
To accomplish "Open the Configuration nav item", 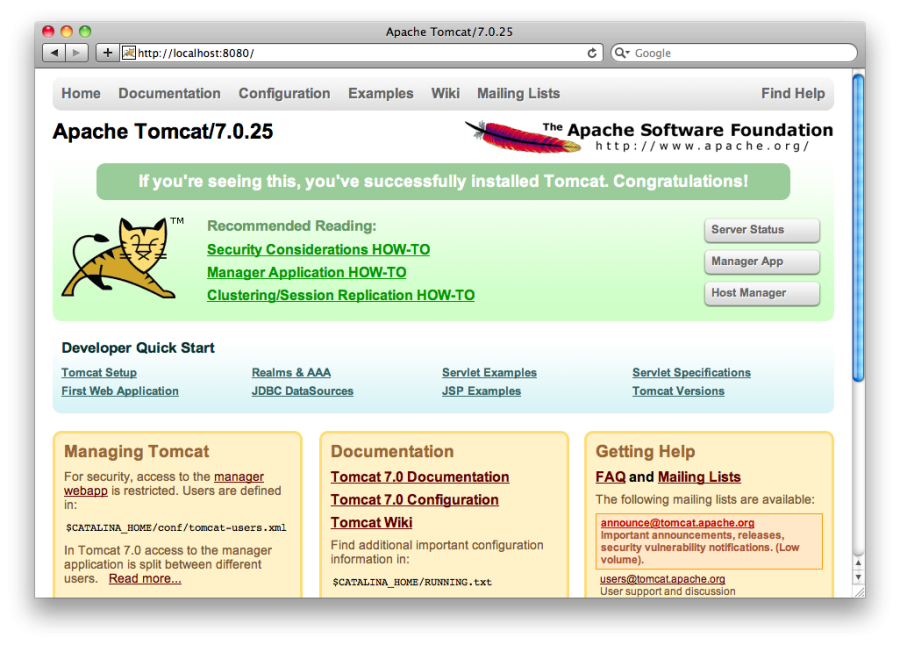I will 284,94.
